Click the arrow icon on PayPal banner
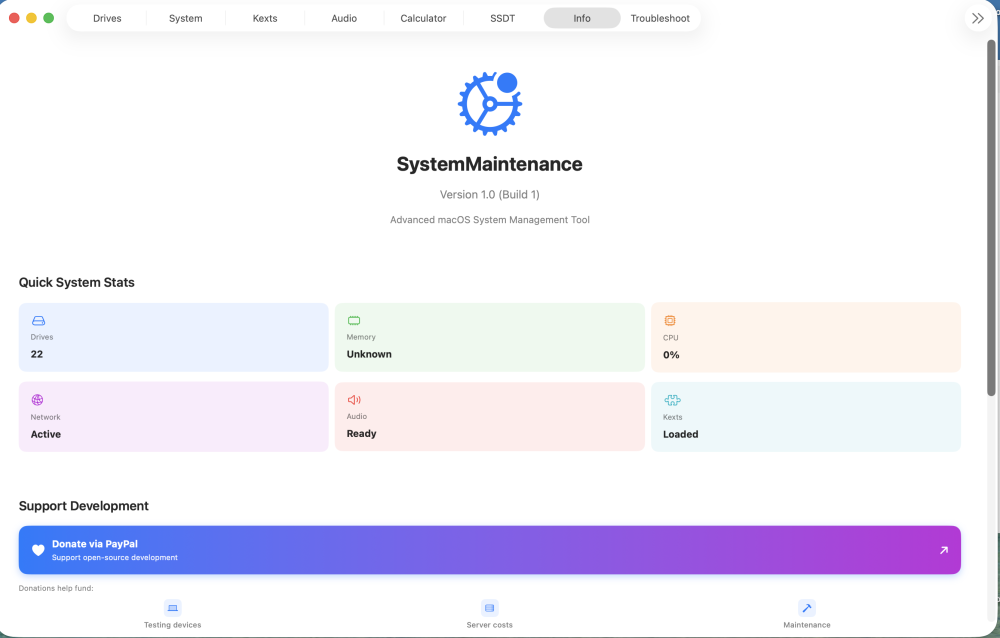 (x=944, y=550)
